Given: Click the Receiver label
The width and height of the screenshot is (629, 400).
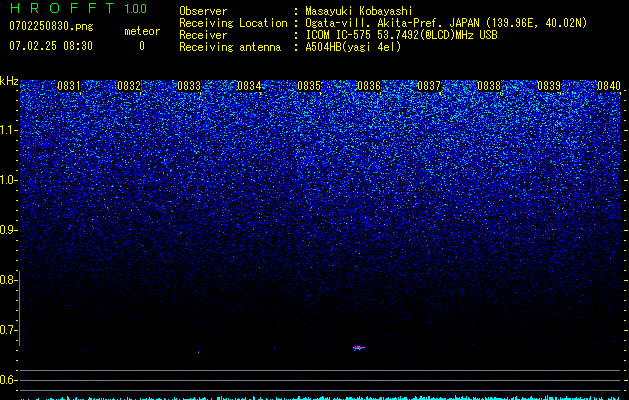Looking at the screenshot, I should pos(203,35).
